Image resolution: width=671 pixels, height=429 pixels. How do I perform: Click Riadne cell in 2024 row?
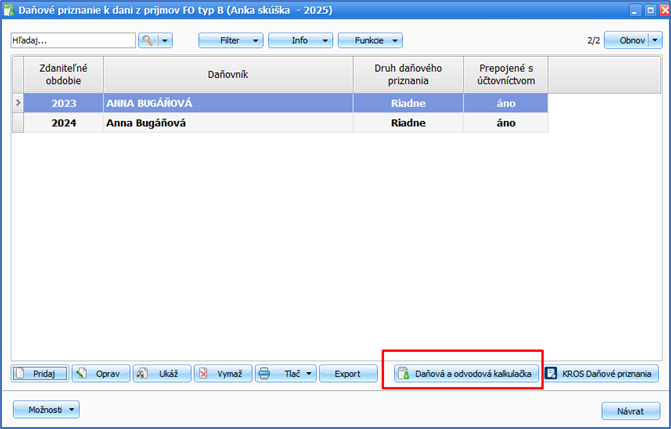pyautogui.click(x=408, y=123)
